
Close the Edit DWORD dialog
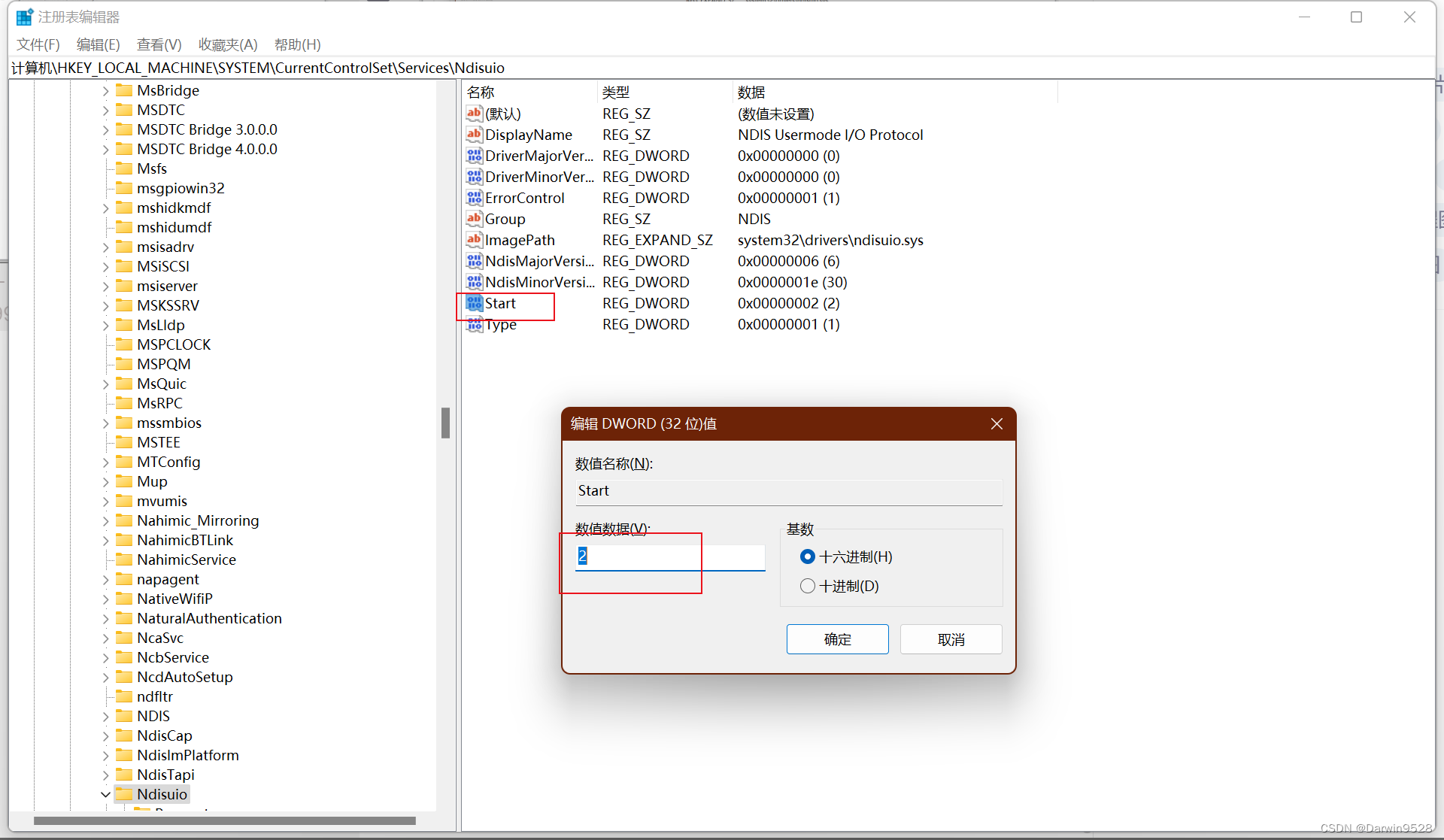pyautogui.click(x=997, y=423)
